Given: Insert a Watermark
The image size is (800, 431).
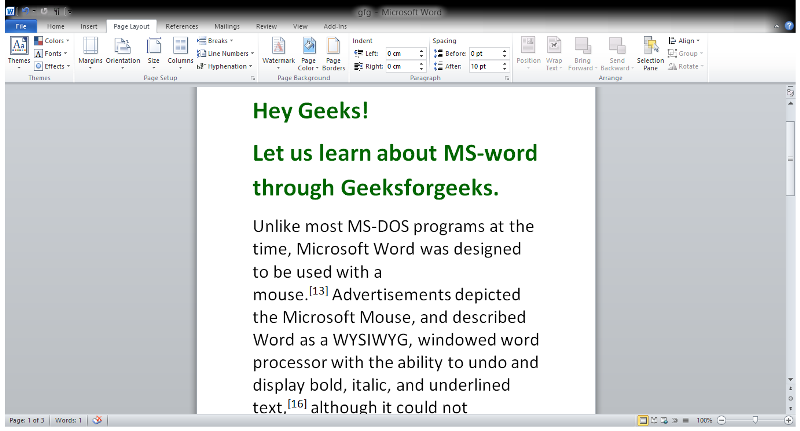Looking at the screenshot, I should [279, 53].
